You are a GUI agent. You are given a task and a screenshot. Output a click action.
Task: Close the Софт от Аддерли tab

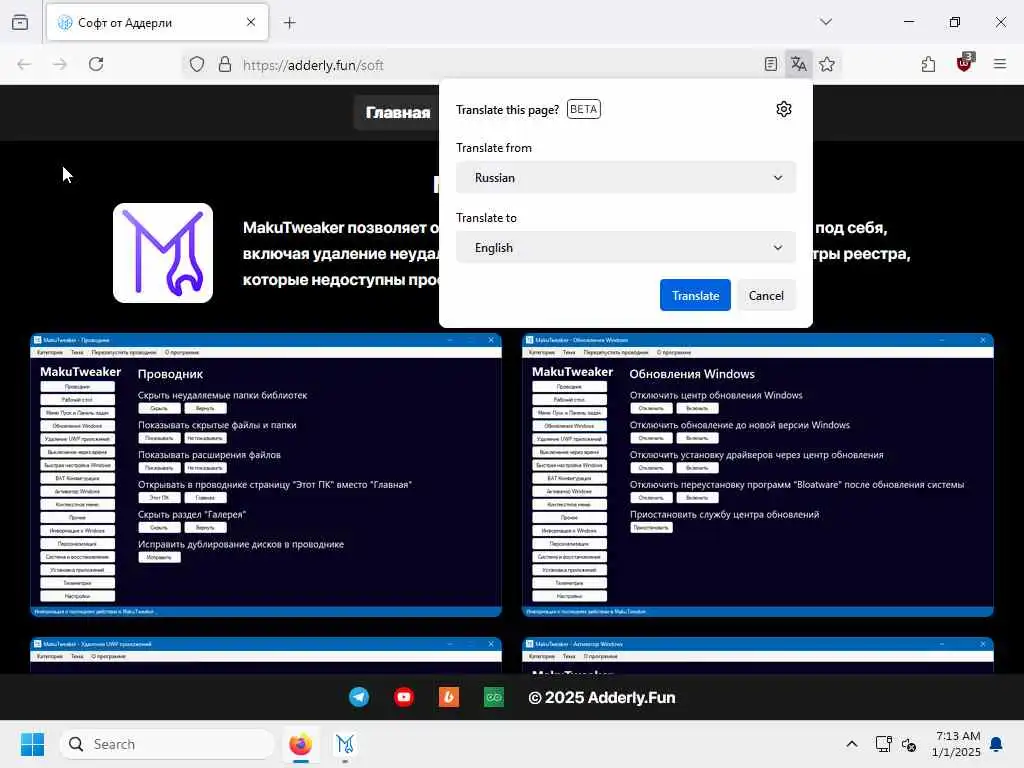pos(251,22)
